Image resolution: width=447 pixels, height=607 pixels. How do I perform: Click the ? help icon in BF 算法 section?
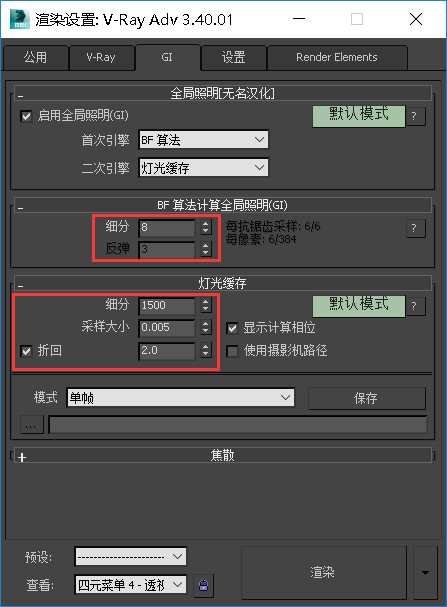415,228
